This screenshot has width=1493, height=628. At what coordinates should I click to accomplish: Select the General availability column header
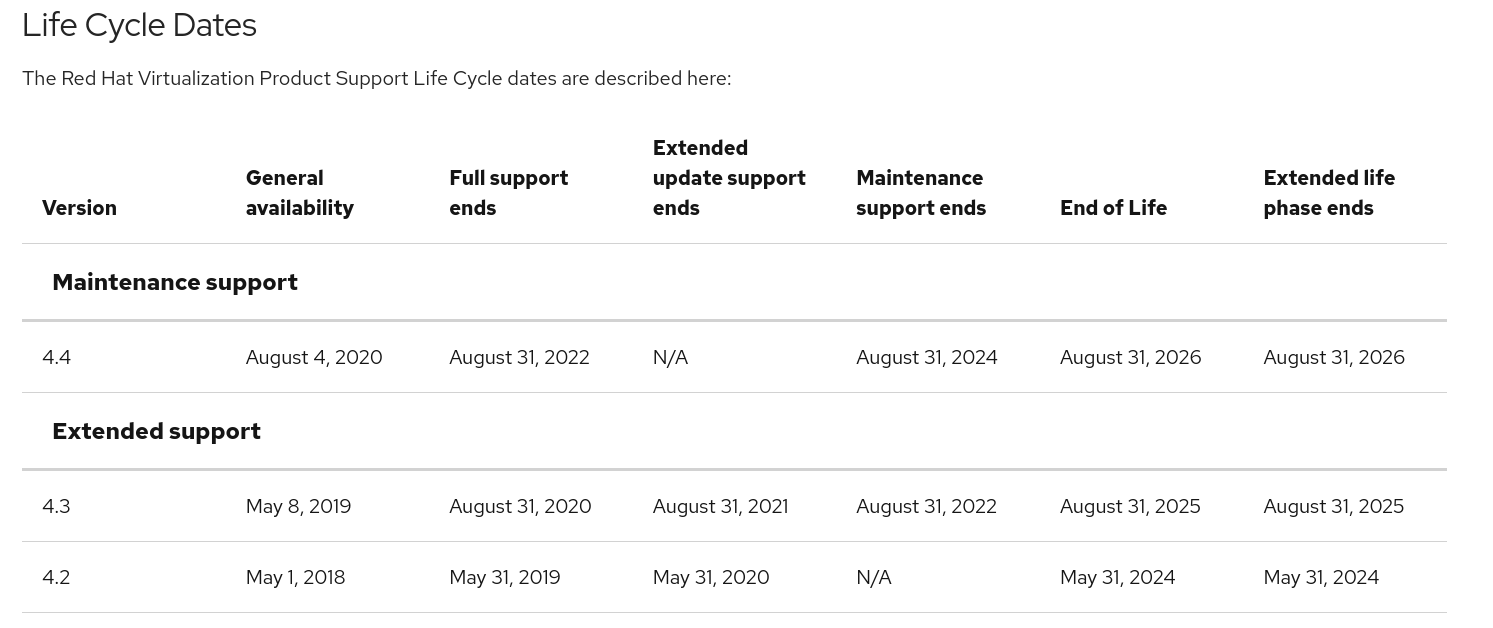click(x=299, y=193)
